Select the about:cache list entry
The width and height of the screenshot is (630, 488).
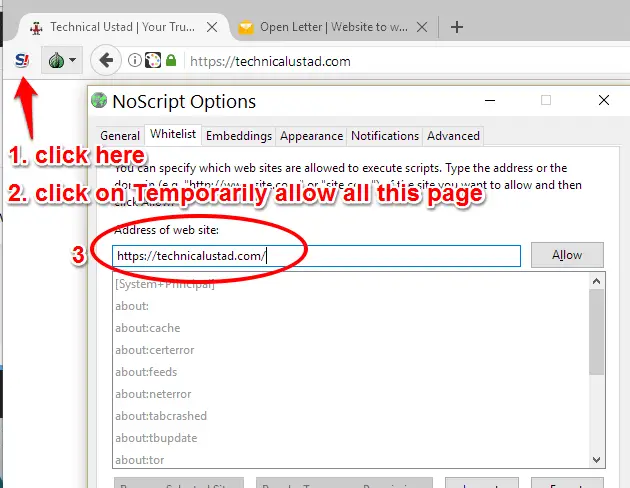(x=352, y=328)
